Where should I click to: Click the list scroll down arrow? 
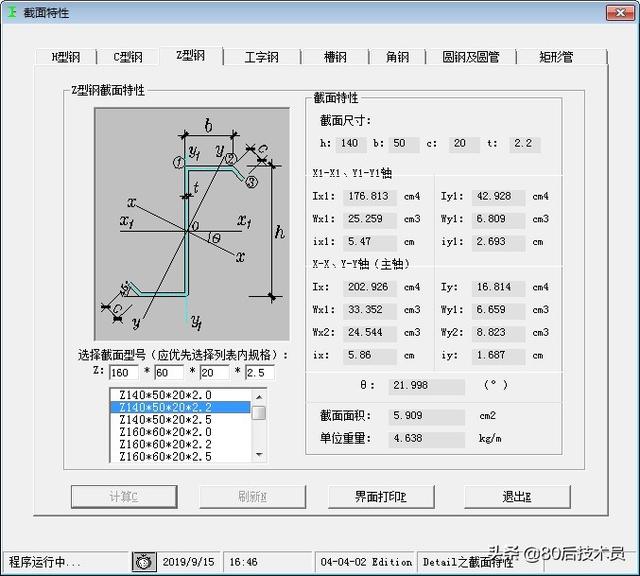tap(259, 454)
